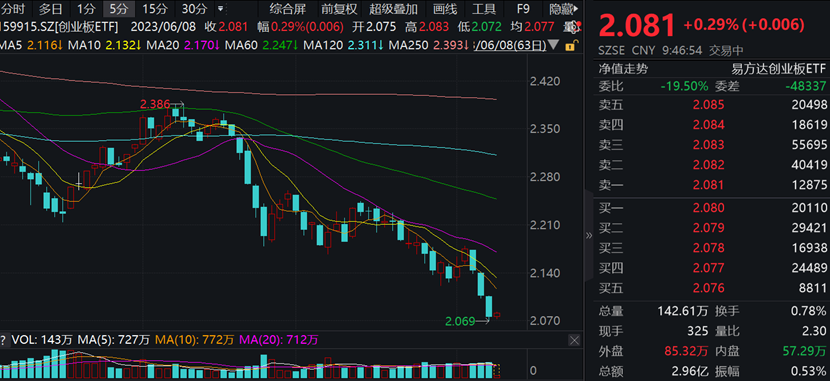The height and width of the screenshot is (381, 830).
Task: Select the MA(20): 712万 volume label
Action: coord(279,339)
